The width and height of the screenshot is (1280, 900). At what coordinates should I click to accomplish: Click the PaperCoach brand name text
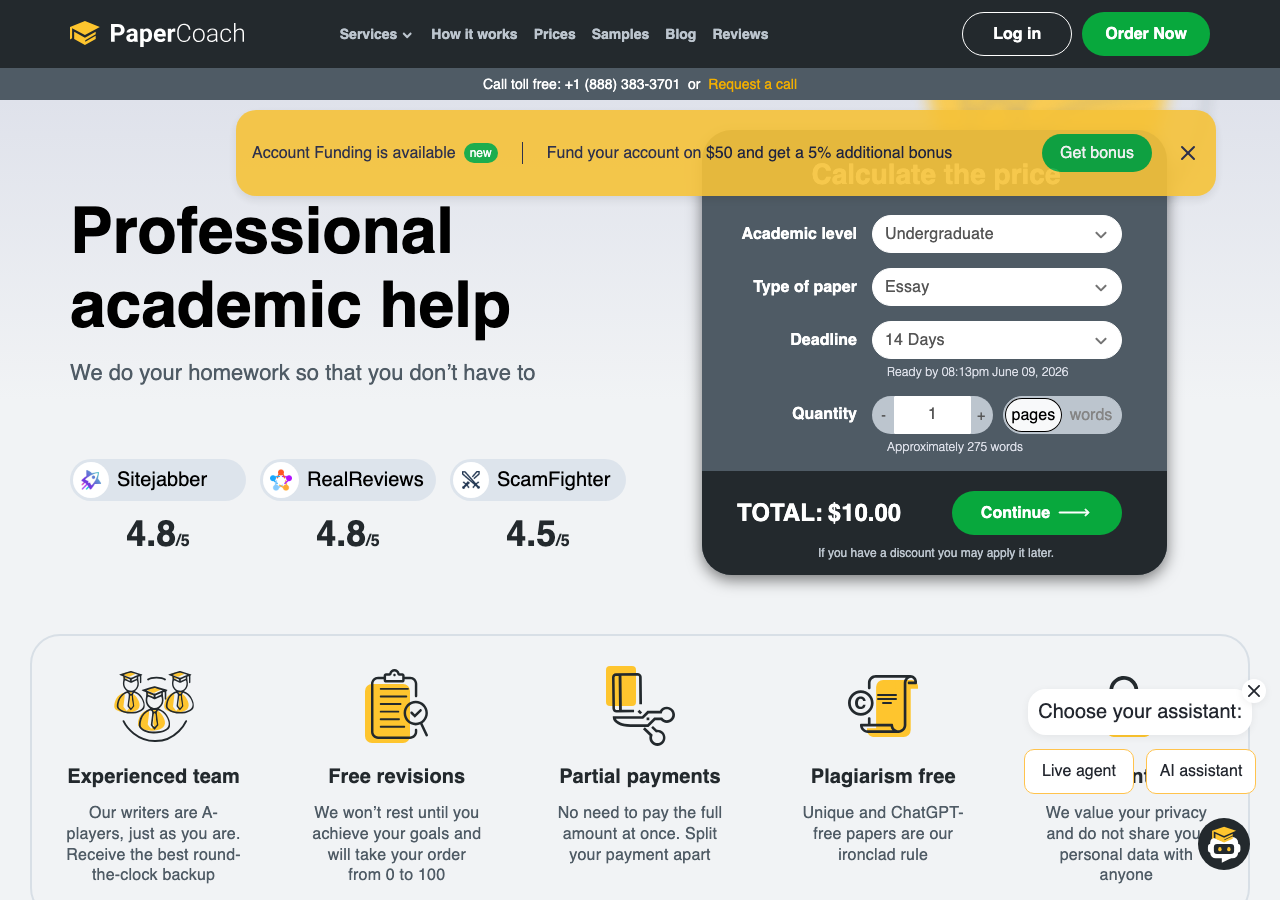[177, 34]
